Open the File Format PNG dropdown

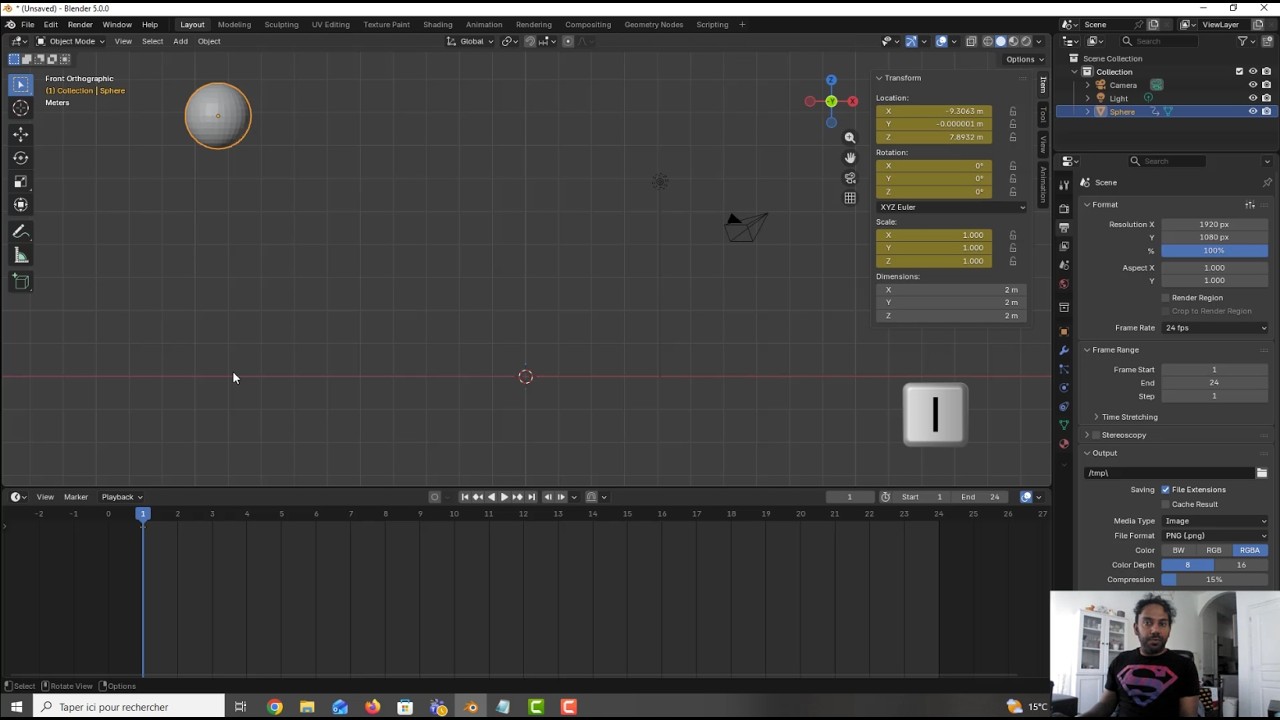pos(1215,536)
